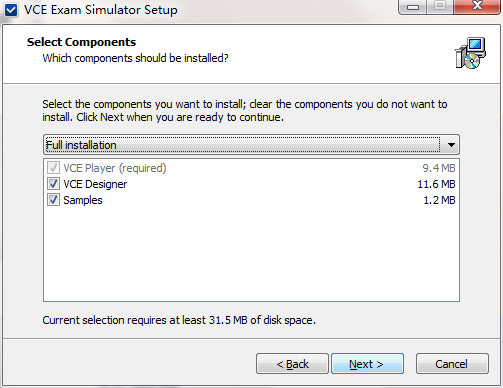Screen dimensions: 503x388
Task: Open the installation type dropdown arrow
Action: tap(451, 145)
